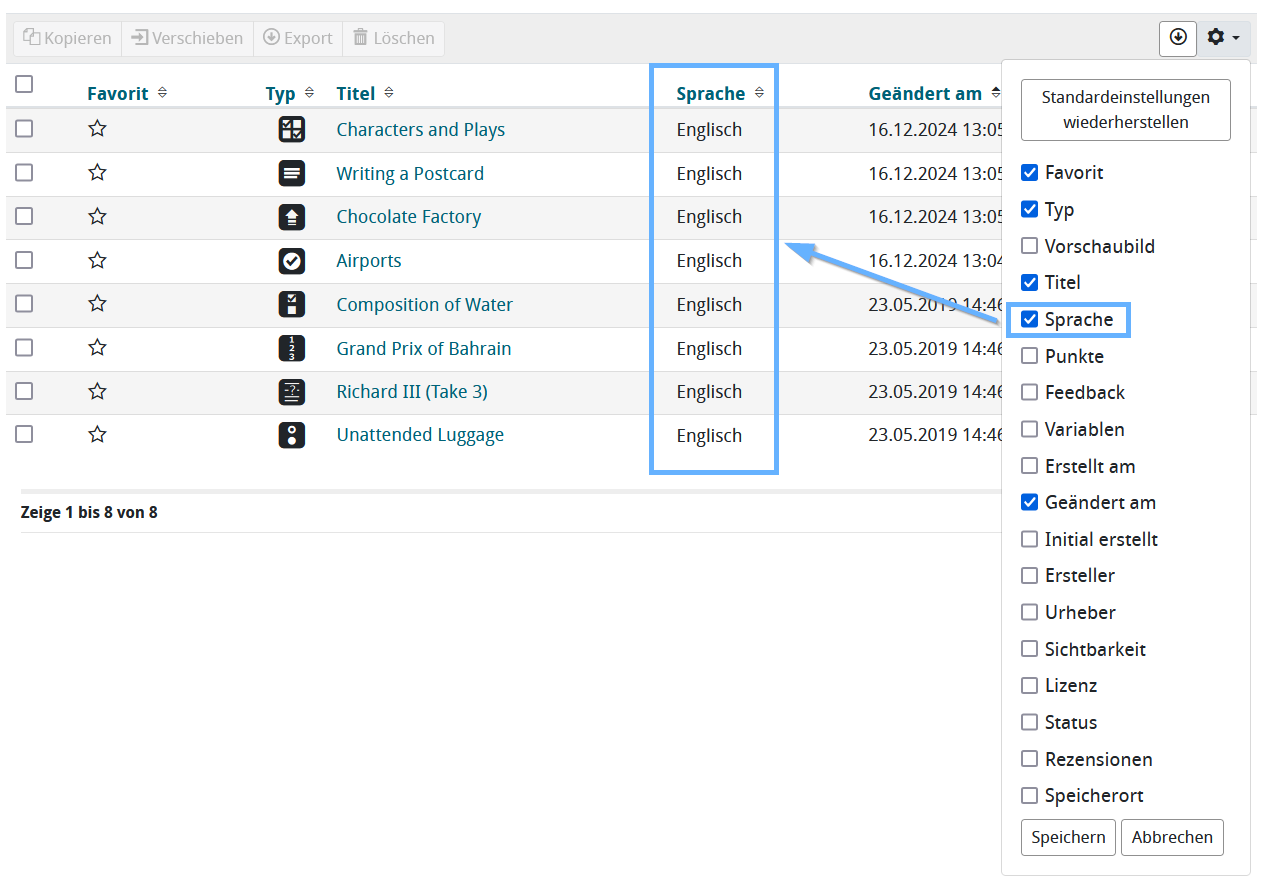Click the download icon button in toolbar
This screenshot has width=1265, height=886.
1178,38
